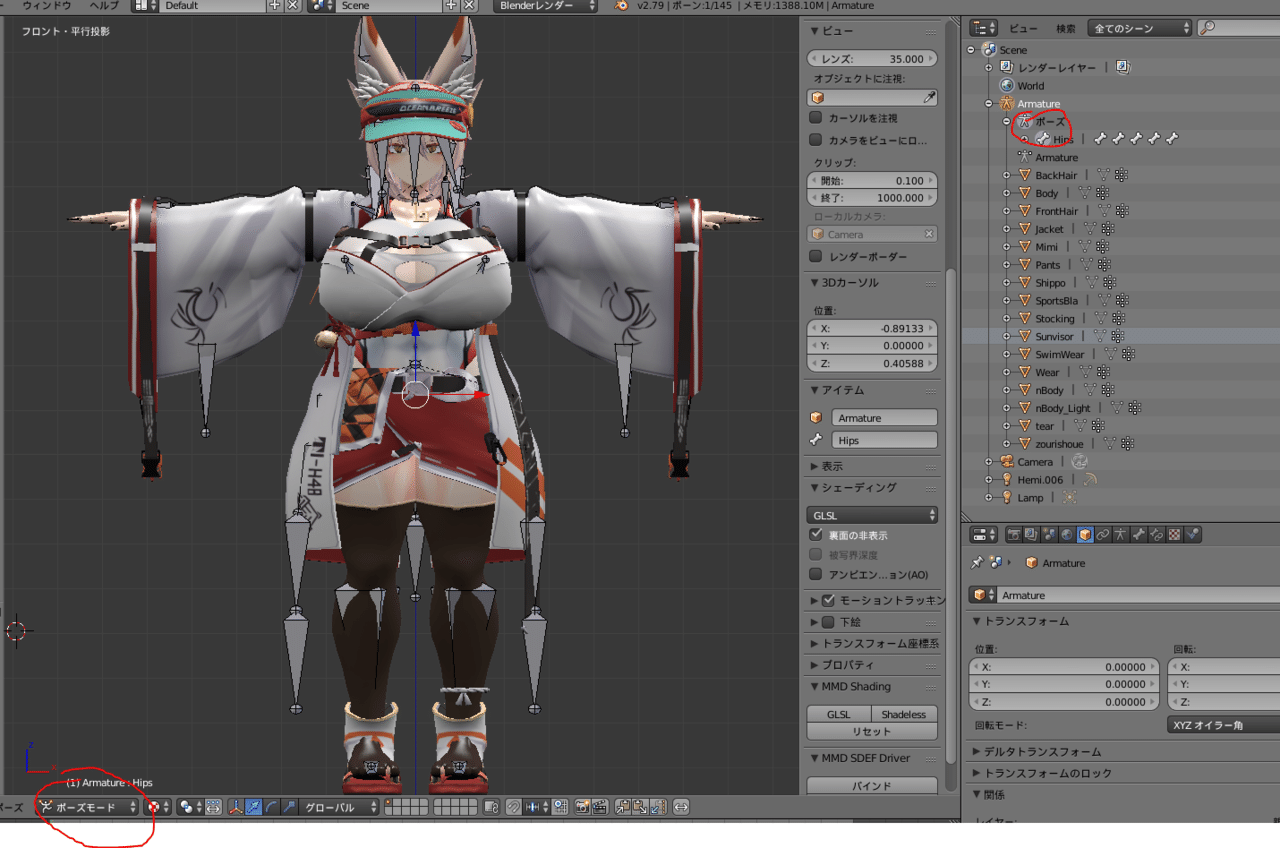
Task: Click the クリップ 開始 0.100 field
Action: tap(873, 181)
